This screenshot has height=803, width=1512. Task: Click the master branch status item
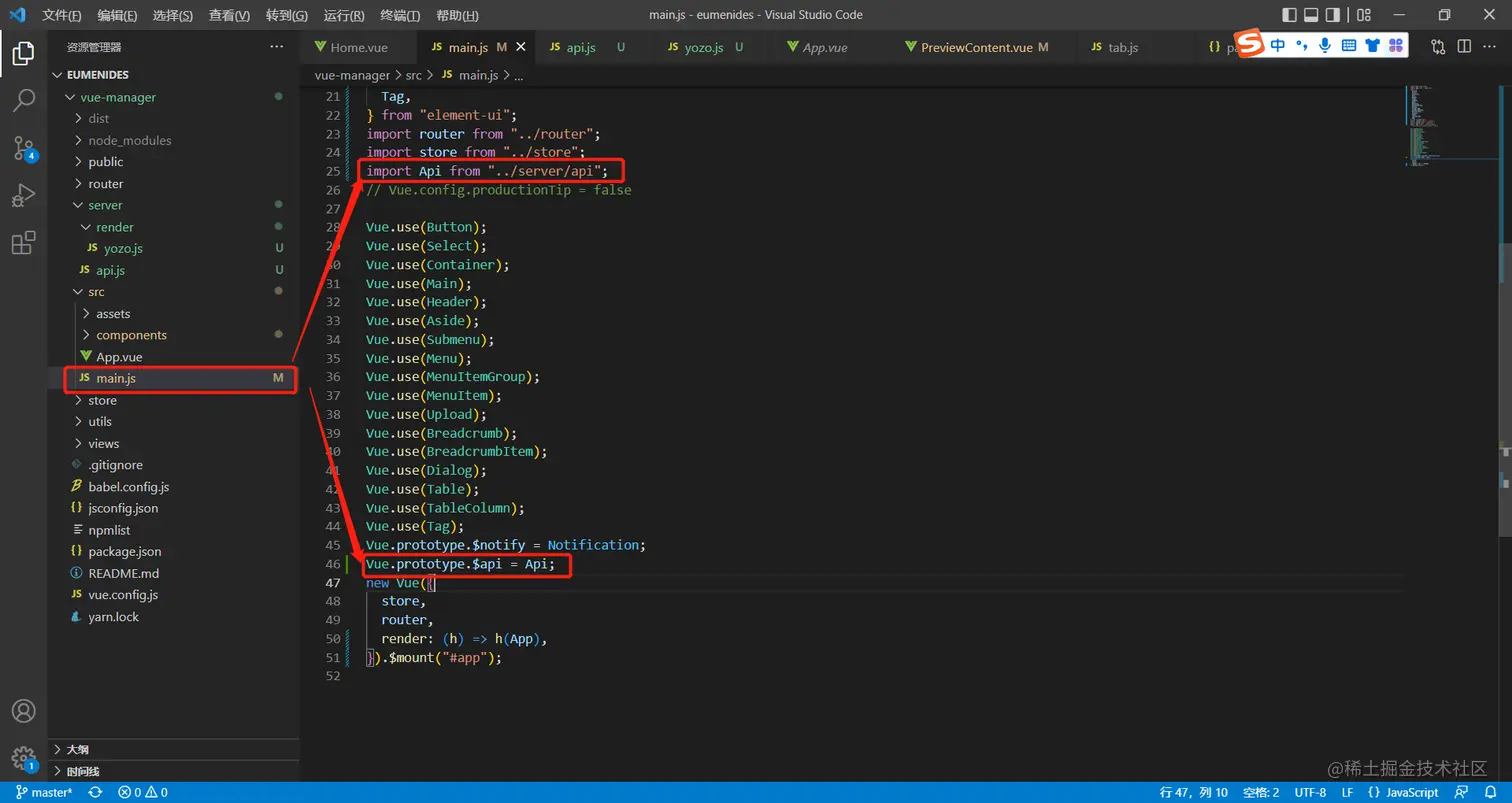44,792
